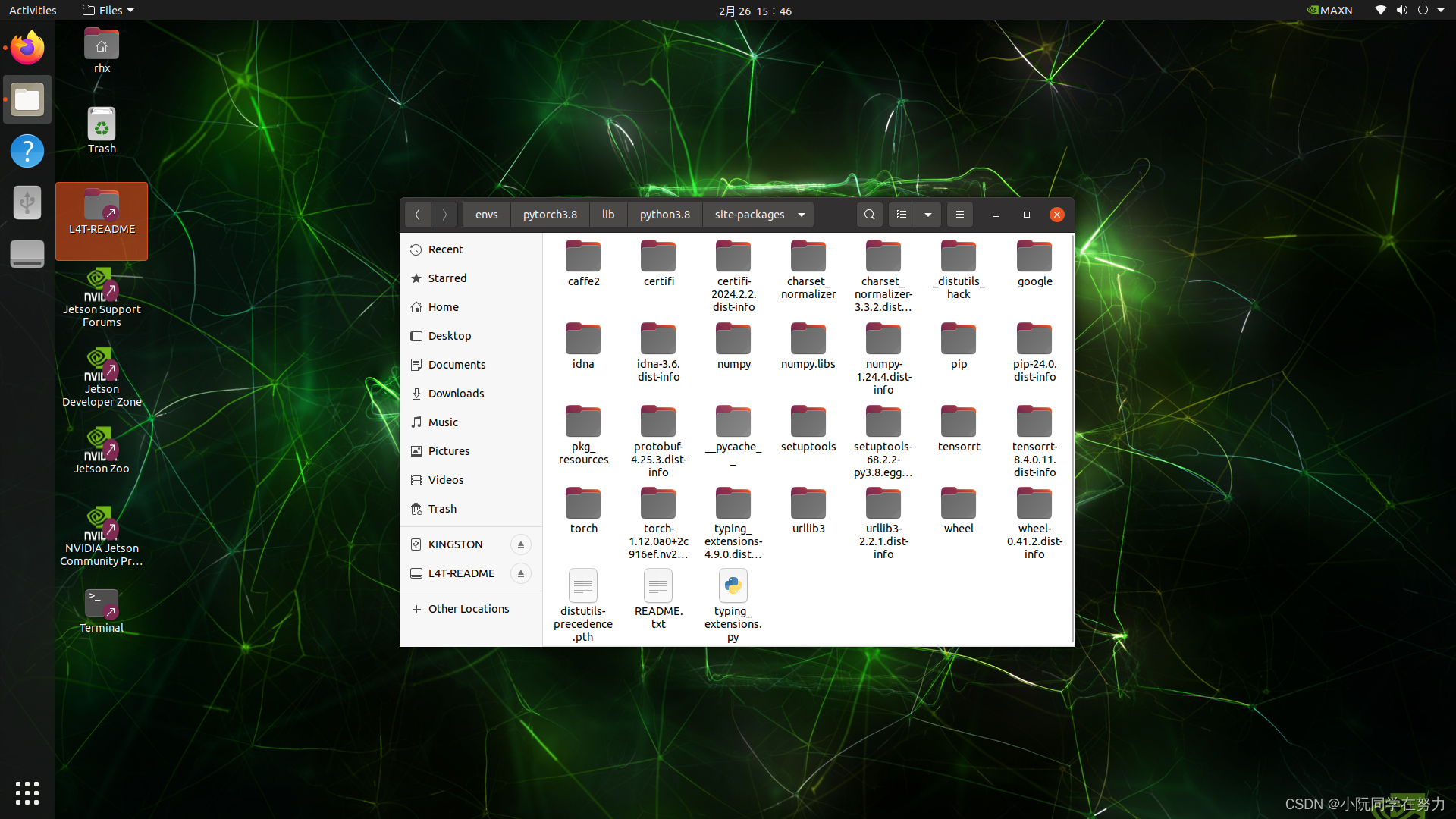
Task: Open Music in the sidebar
Action: point(471,422)
